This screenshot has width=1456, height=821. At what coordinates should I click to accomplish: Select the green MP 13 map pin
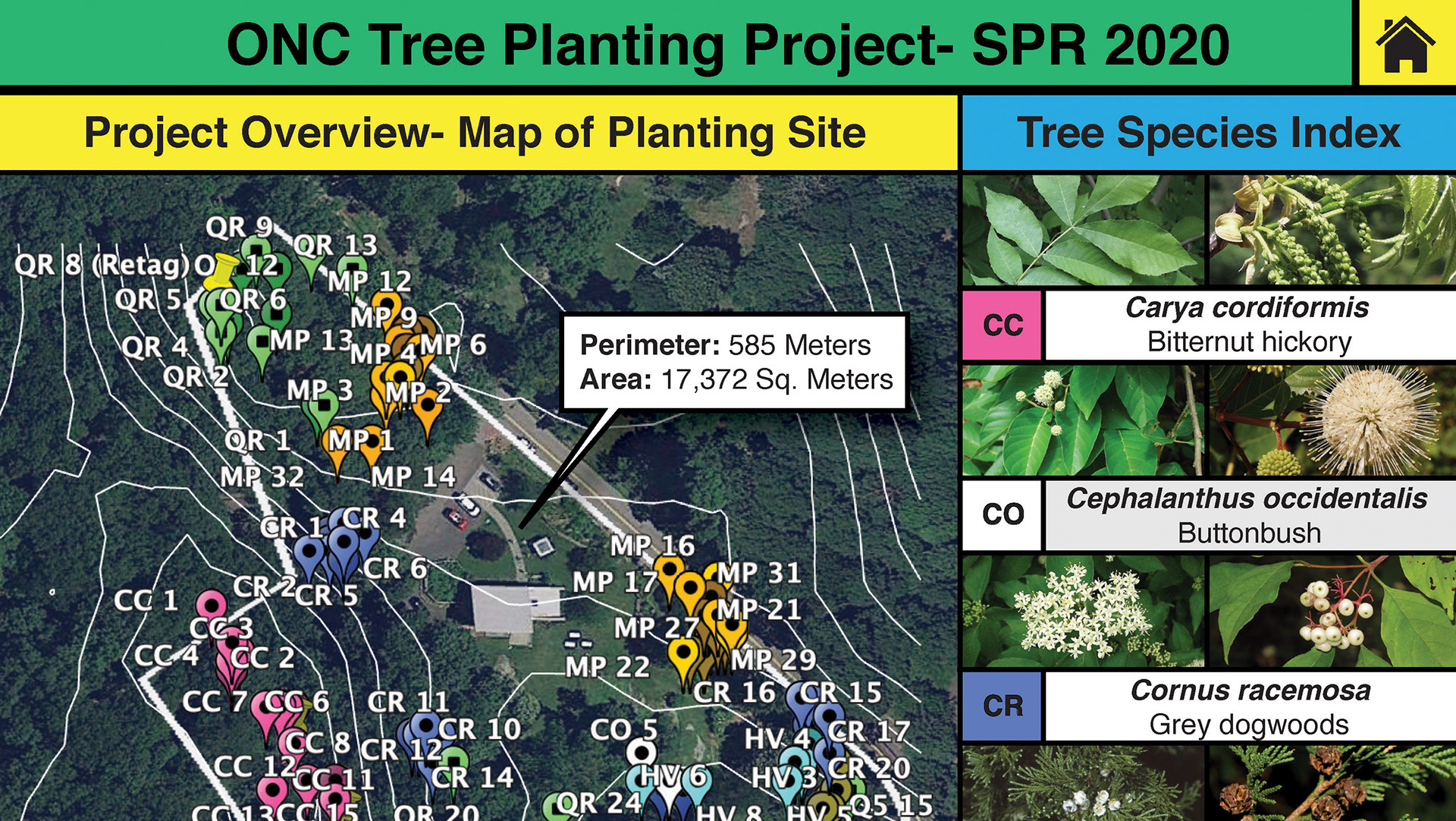[x=260, y=351]
